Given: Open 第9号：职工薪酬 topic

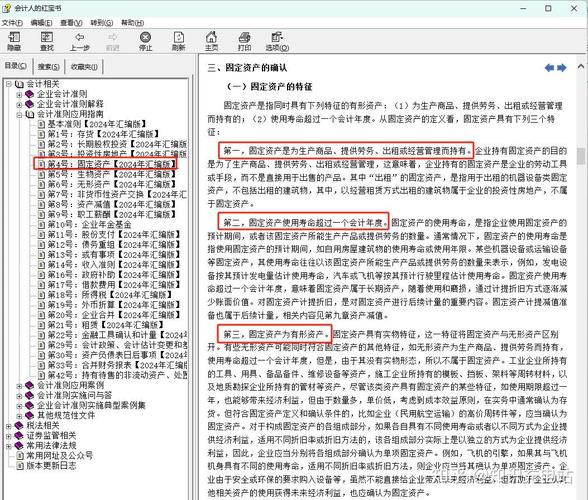Looking at the screenshot, I should click(x=111, y=215).
